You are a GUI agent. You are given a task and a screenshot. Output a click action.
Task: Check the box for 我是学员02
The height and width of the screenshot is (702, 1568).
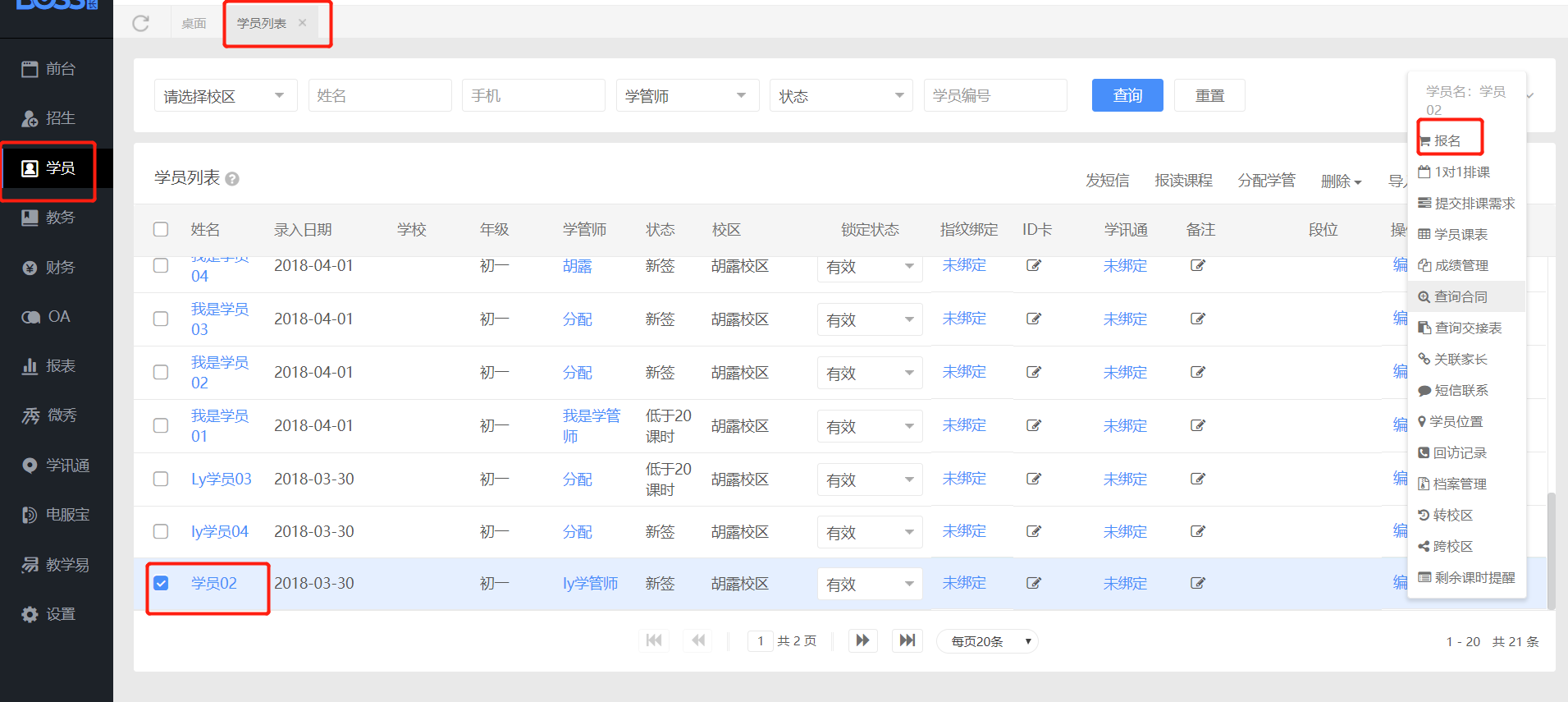[161, 372]
